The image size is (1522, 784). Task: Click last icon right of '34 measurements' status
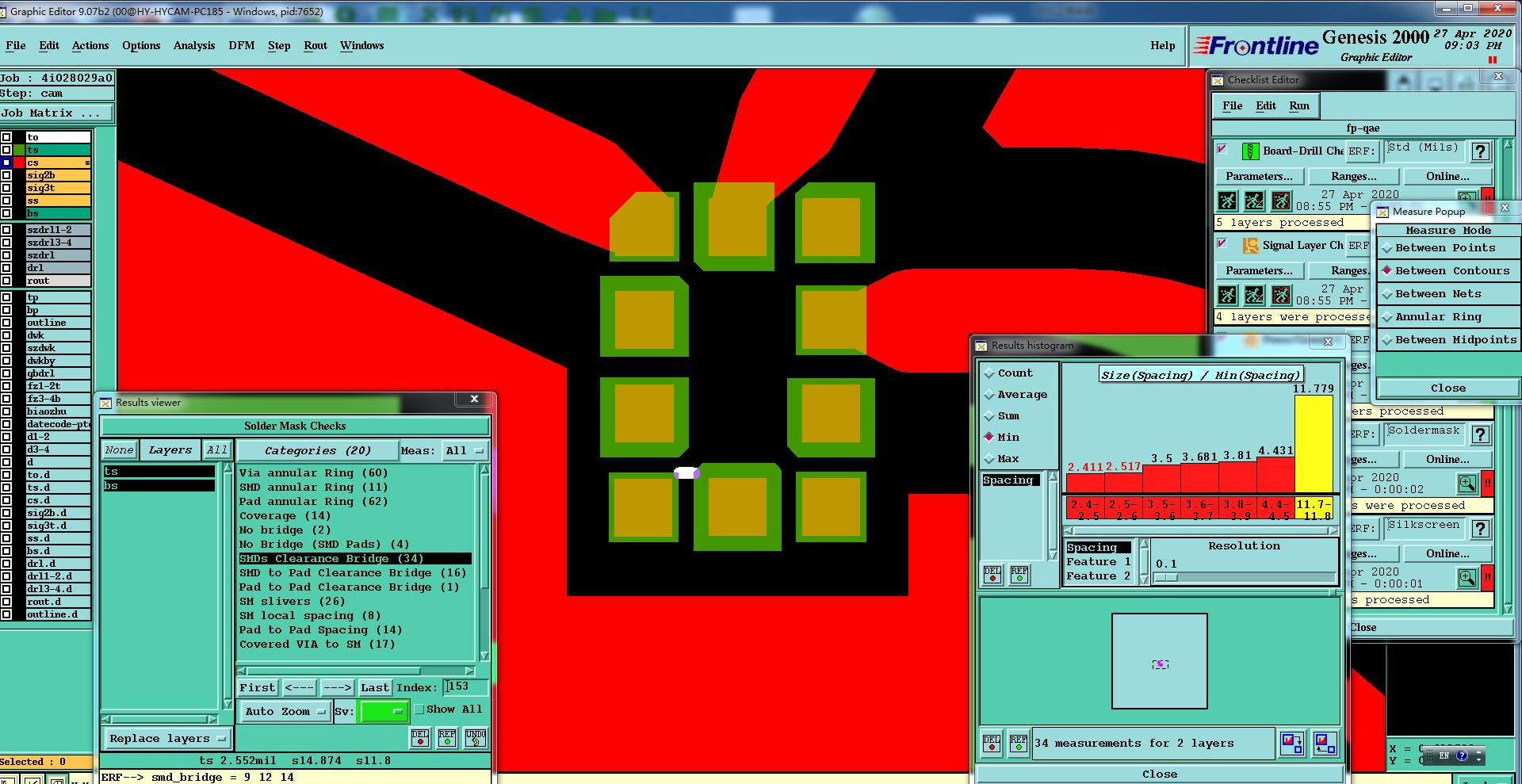point(1325,743)
